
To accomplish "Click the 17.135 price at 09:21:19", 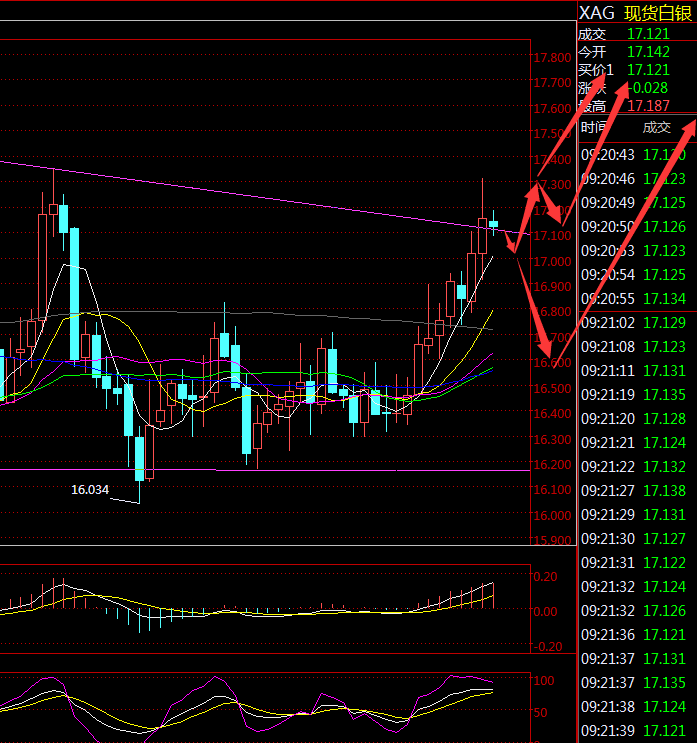I will coord(664,395).
